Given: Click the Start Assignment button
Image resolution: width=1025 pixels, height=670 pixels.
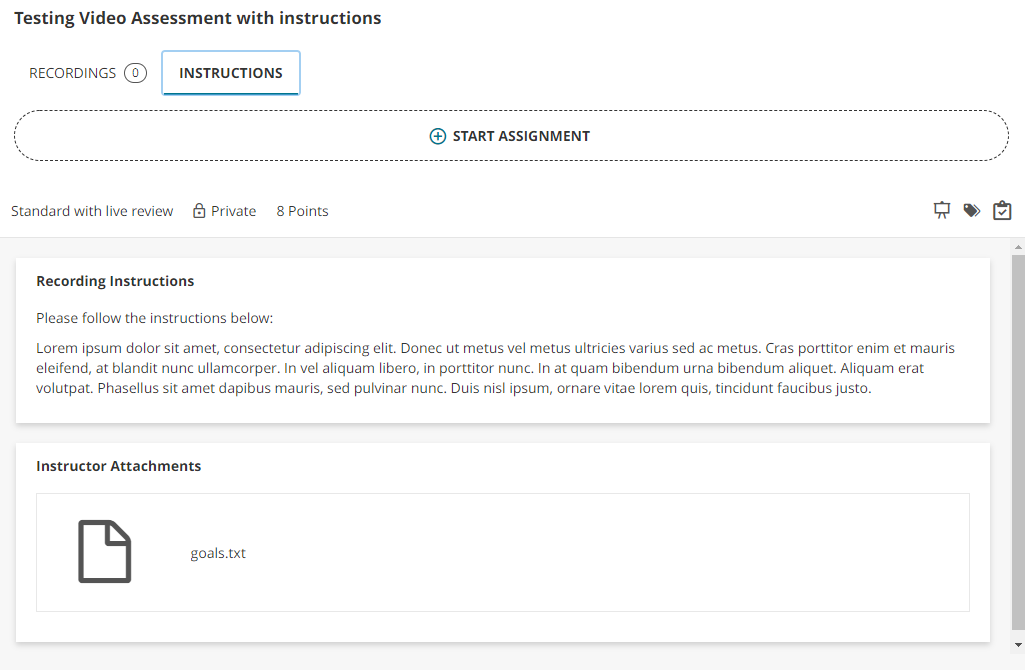Looking at the screenshot, I should click(510, 135).
